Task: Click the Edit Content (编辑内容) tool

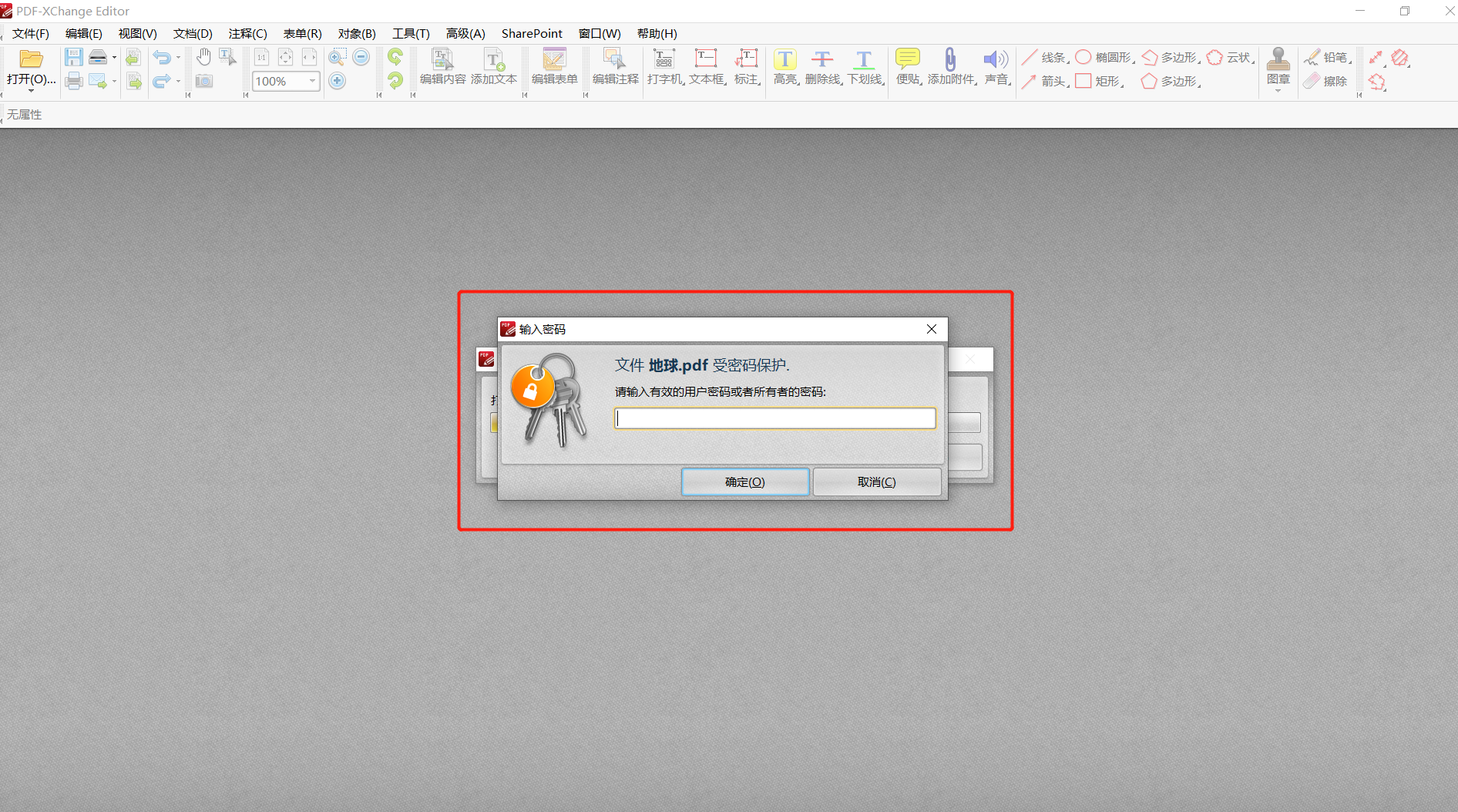Action: [442, 60]
